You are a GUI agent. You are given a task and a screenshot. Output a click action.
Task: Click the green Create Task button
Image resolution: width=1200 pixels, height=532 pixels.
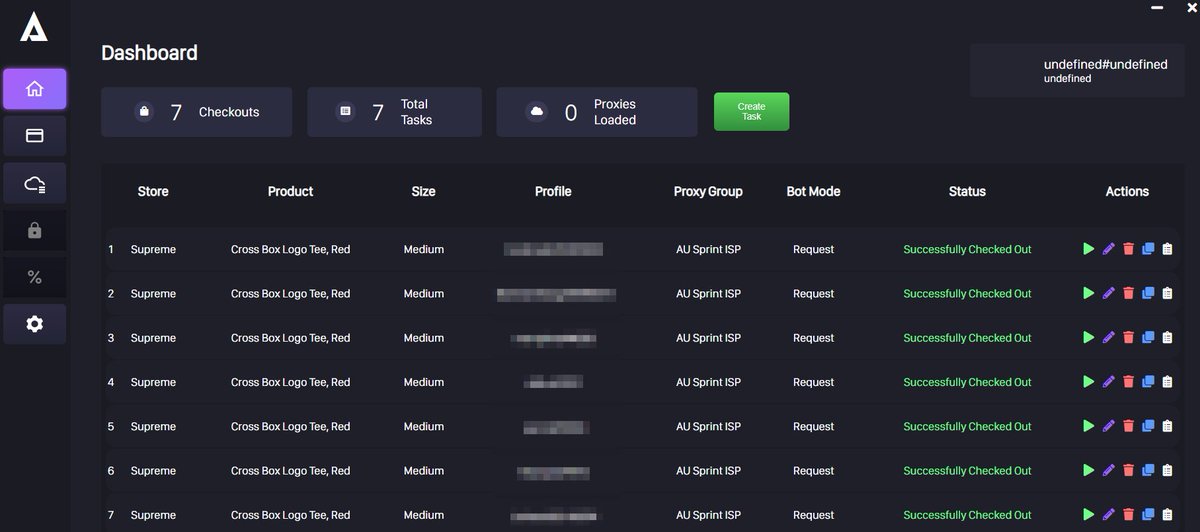click(x=751, y=112)
